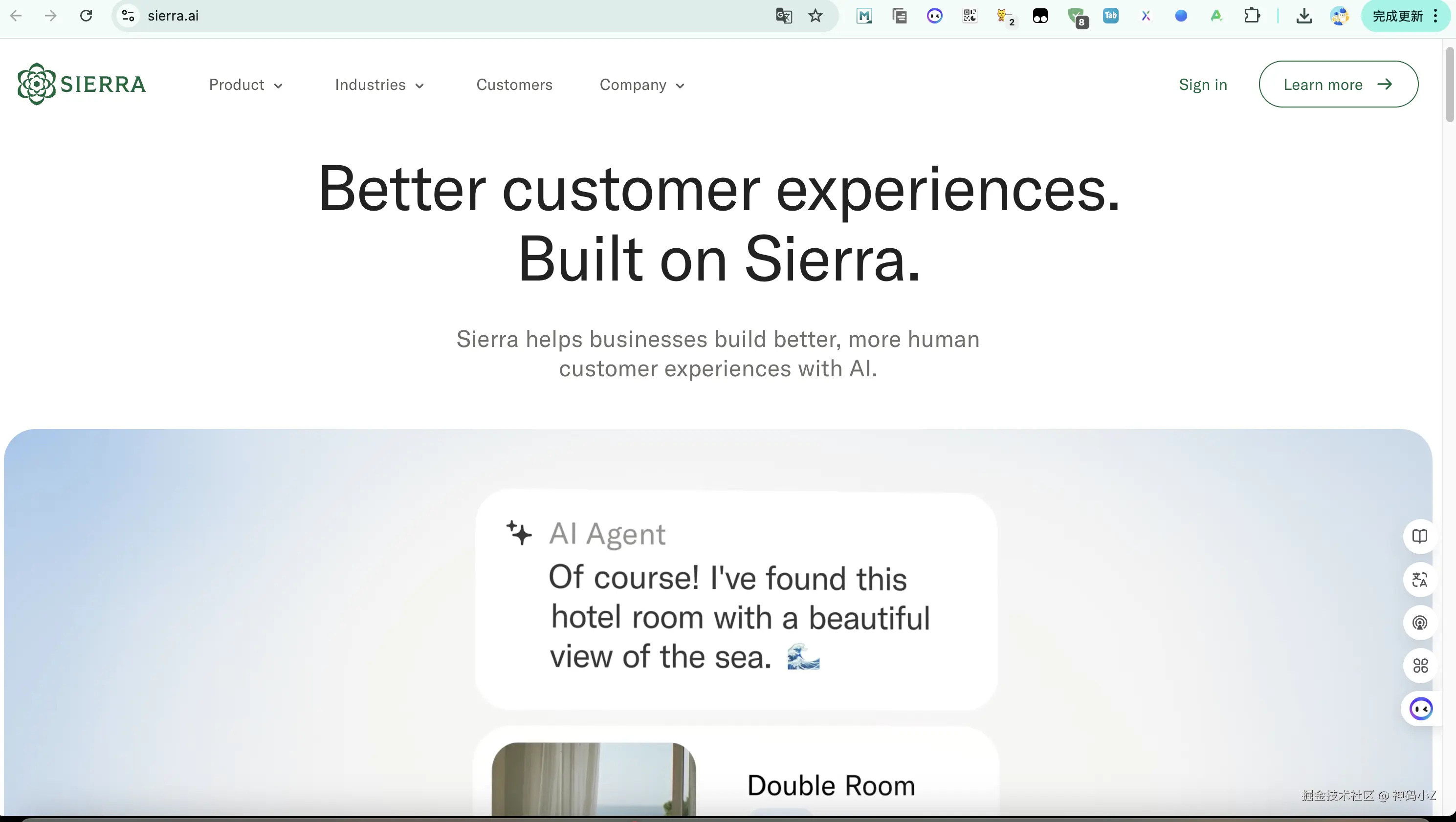Click the view site information icon

(128, 16)
